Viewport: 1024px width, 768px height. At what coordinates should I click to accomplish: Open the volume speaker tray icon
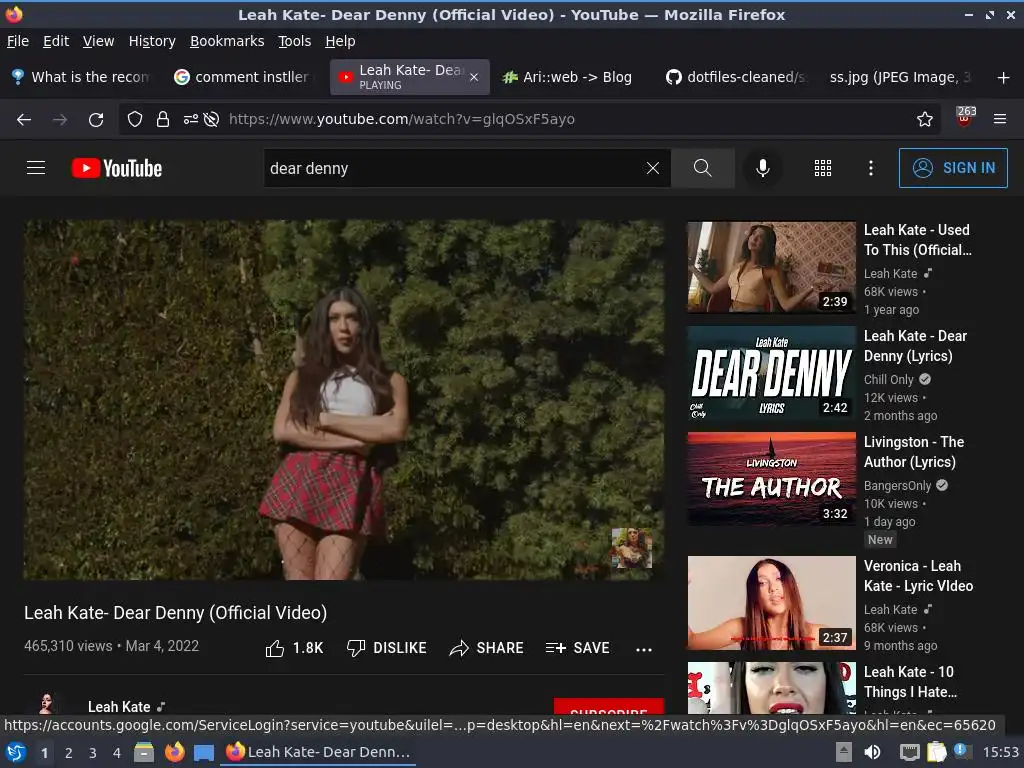tap(872, 752)
